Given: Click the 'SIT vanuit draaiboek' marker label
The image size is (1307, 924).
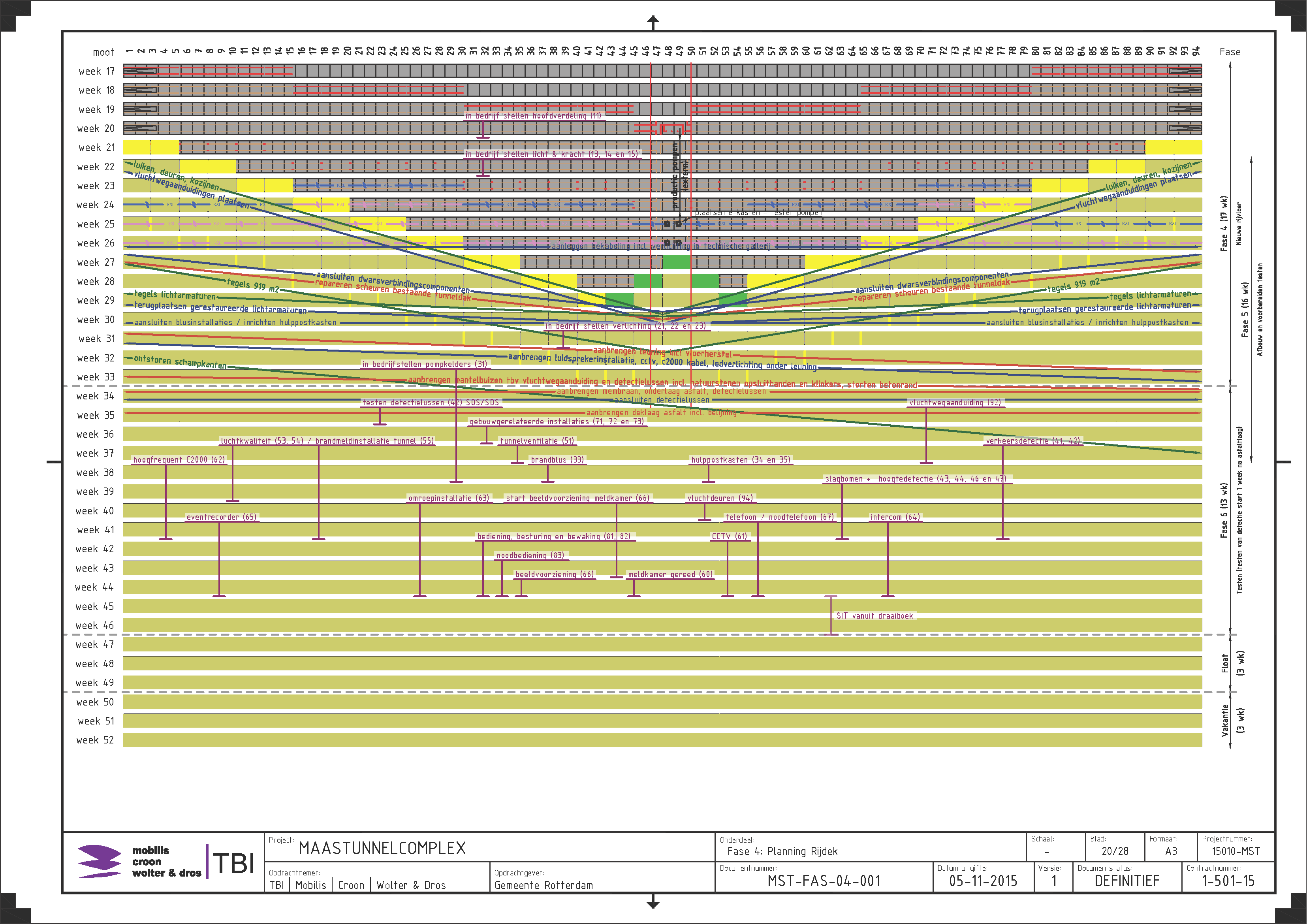Looking at the screenshot, I should coord(874,616).
